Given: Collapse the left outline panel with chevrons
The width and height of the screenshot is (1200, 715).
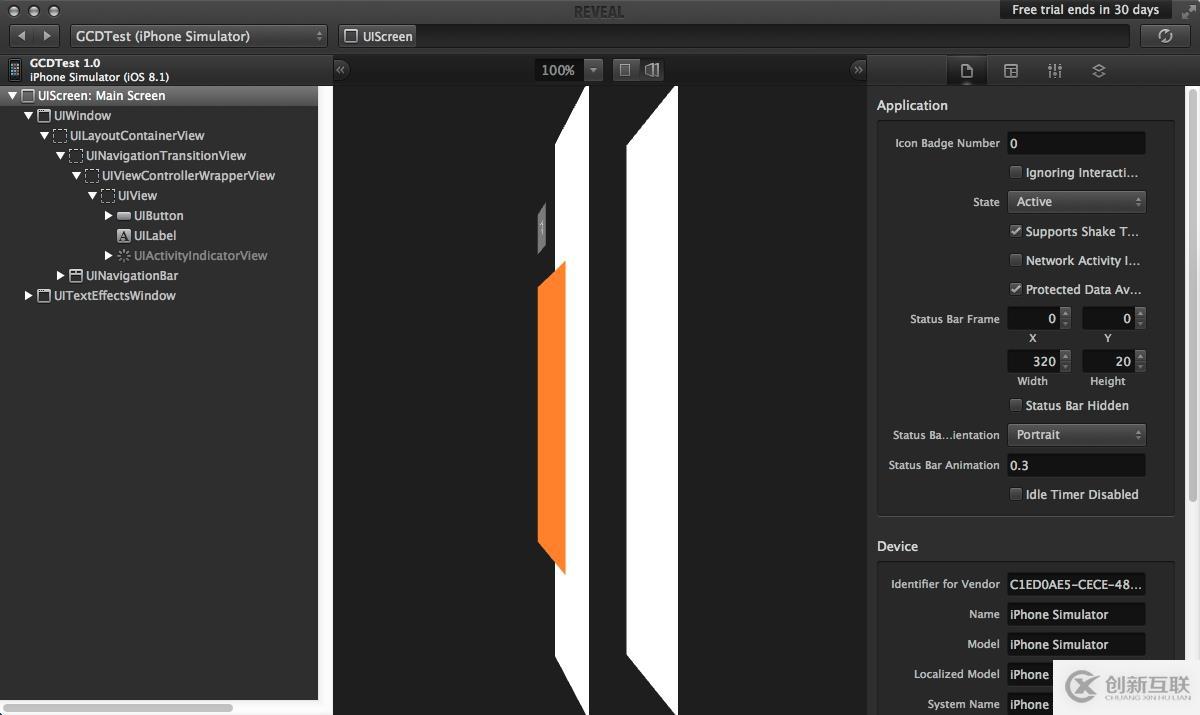Looking at the screenshot, I should point(341,70).
